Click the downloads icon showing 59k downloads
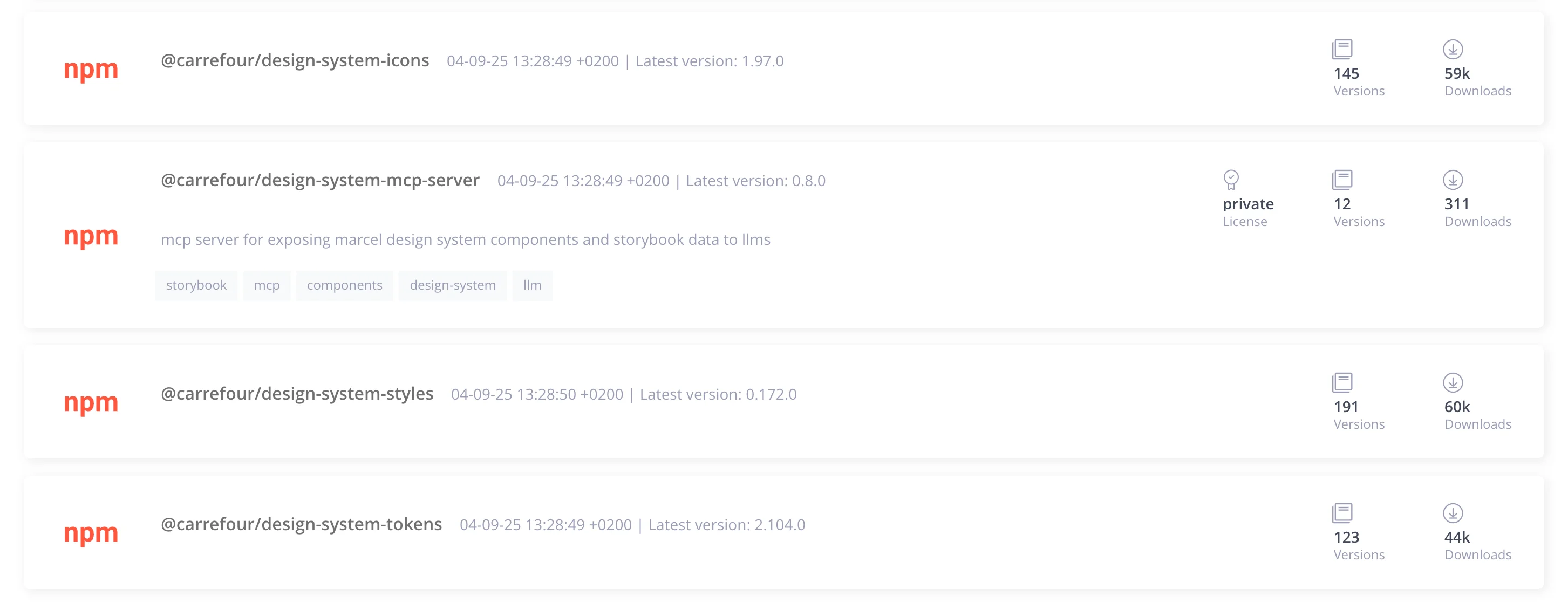 pyautogui.click(x=1453, y=49)
